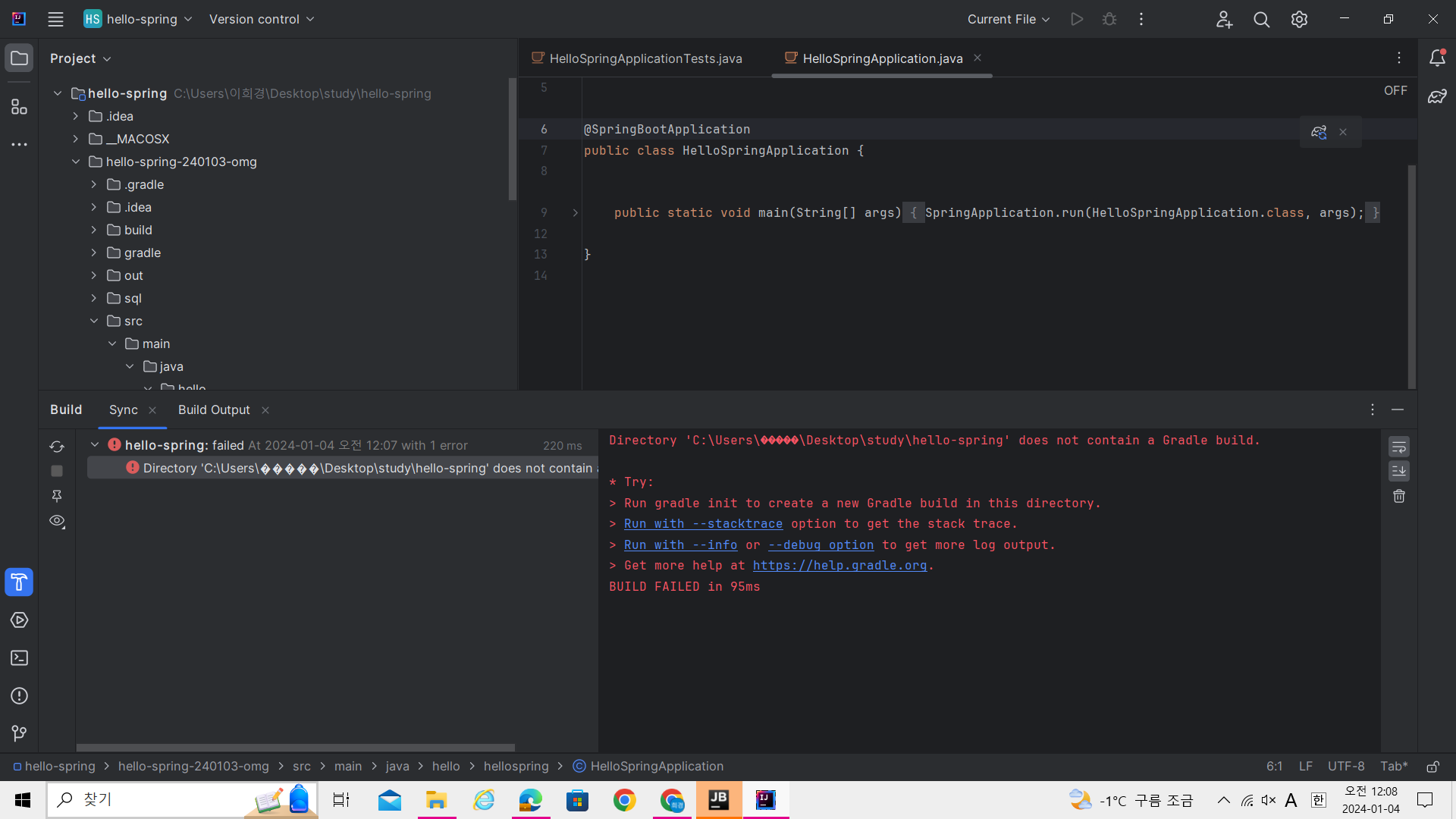Open Search Everywhere magnifier
Screen dimensions: 1456x819
tap(1262, 19)
